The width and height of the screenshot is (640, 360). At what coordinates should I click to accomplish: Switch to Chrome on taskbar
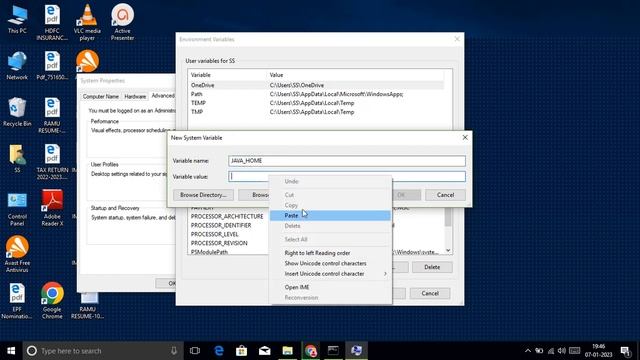click(x=311, y=351)
